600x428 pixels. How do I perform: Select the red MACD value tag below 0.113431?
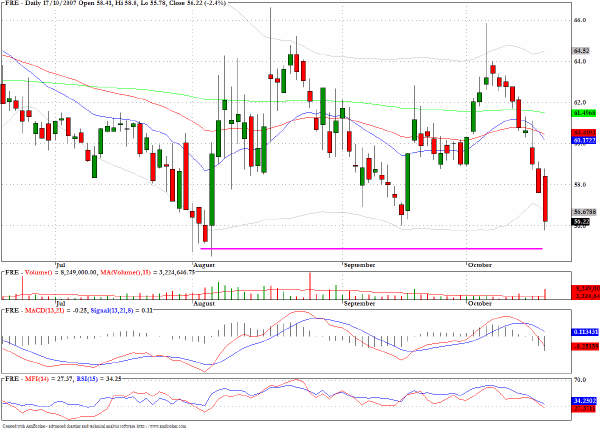pyautogui.click(x=585, y=346)
